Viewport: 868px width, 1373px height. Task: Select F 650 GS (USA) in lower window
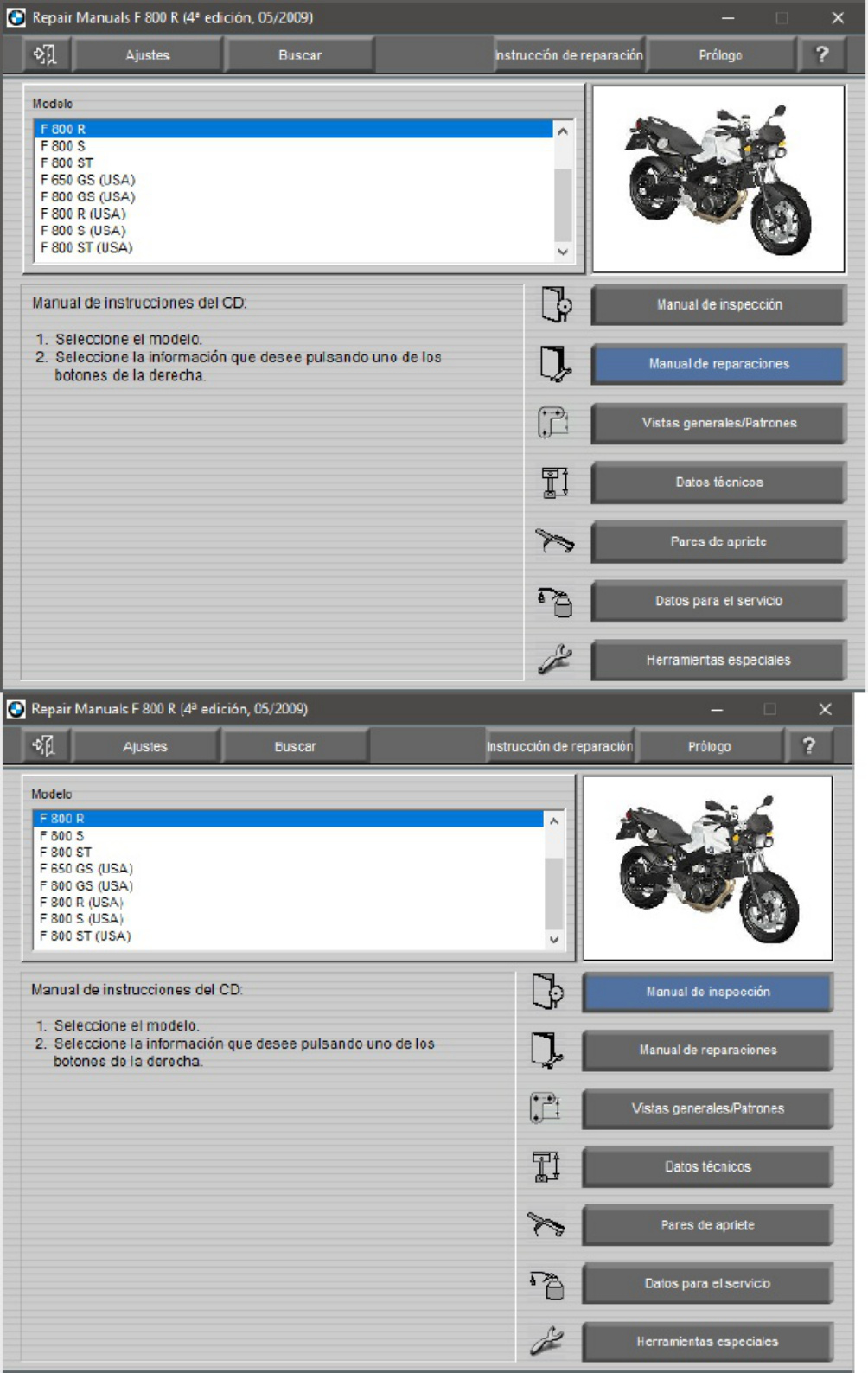(289, 869)
